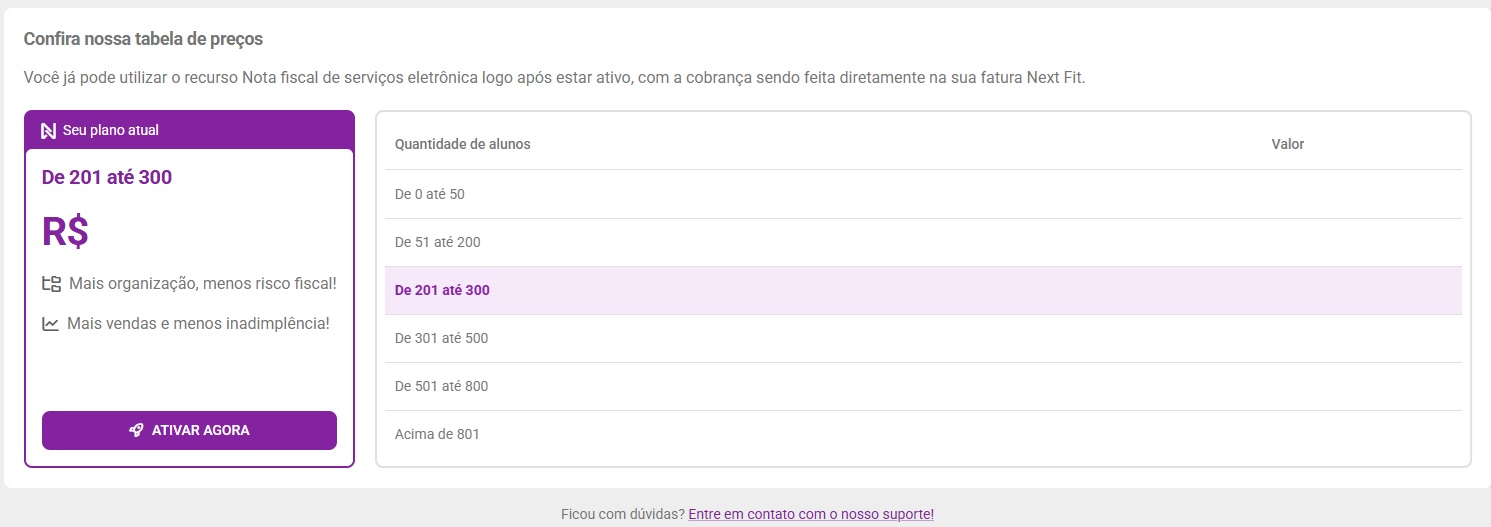The image size is (1491, 527).
Task: Select the De 301 até 500 row
Action: pyautogui.click(x=923, y=338)
